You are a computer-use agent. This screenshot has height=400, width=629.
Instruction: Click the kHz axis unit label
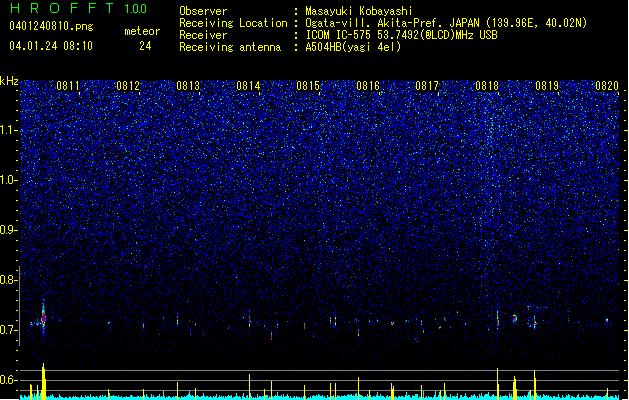coord(9,81)
